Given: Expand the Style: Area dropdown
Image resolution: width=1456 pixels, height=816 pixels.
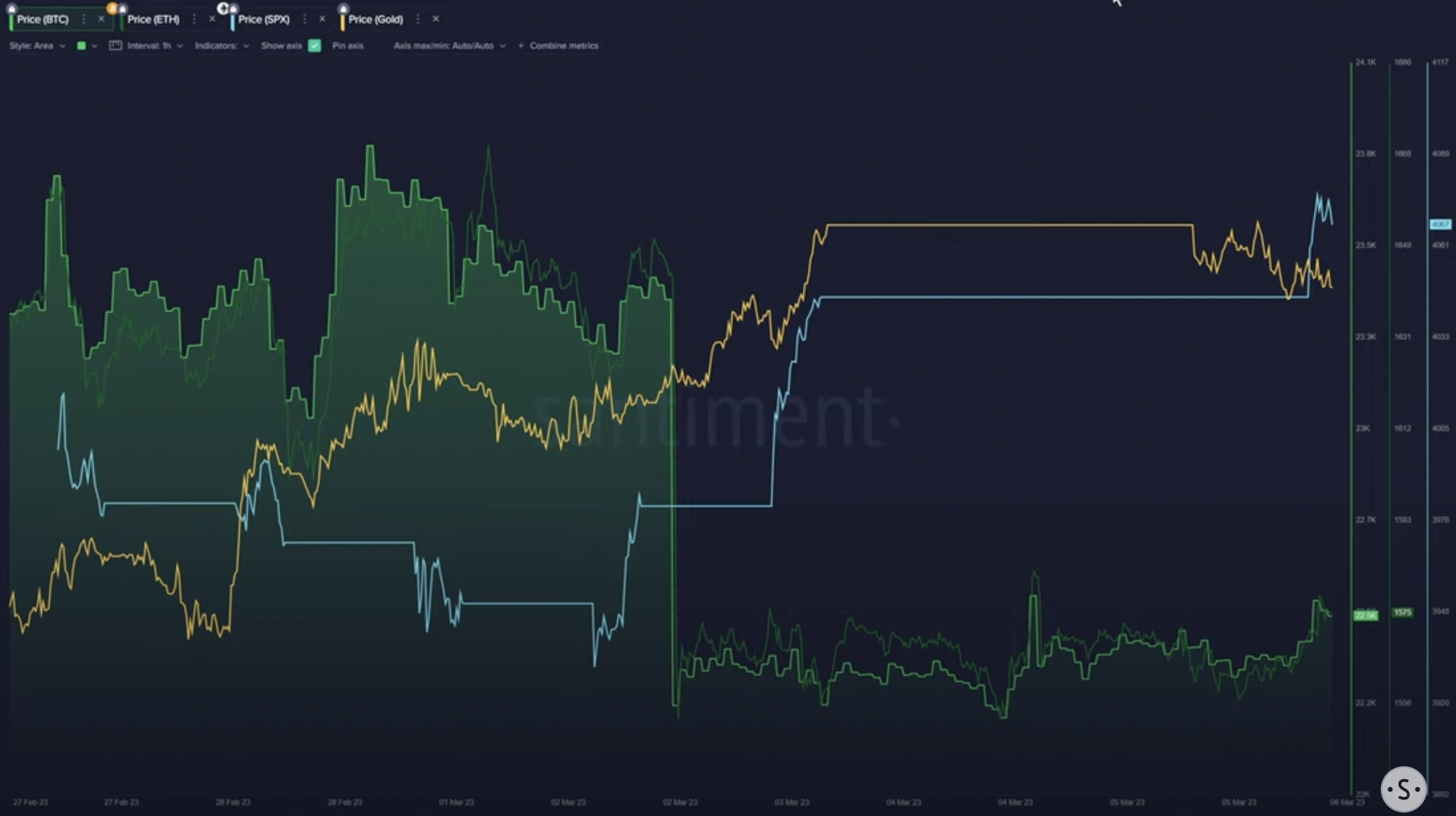Looking at the screenshot, I should pyautogui.click(x=38, y=46).
